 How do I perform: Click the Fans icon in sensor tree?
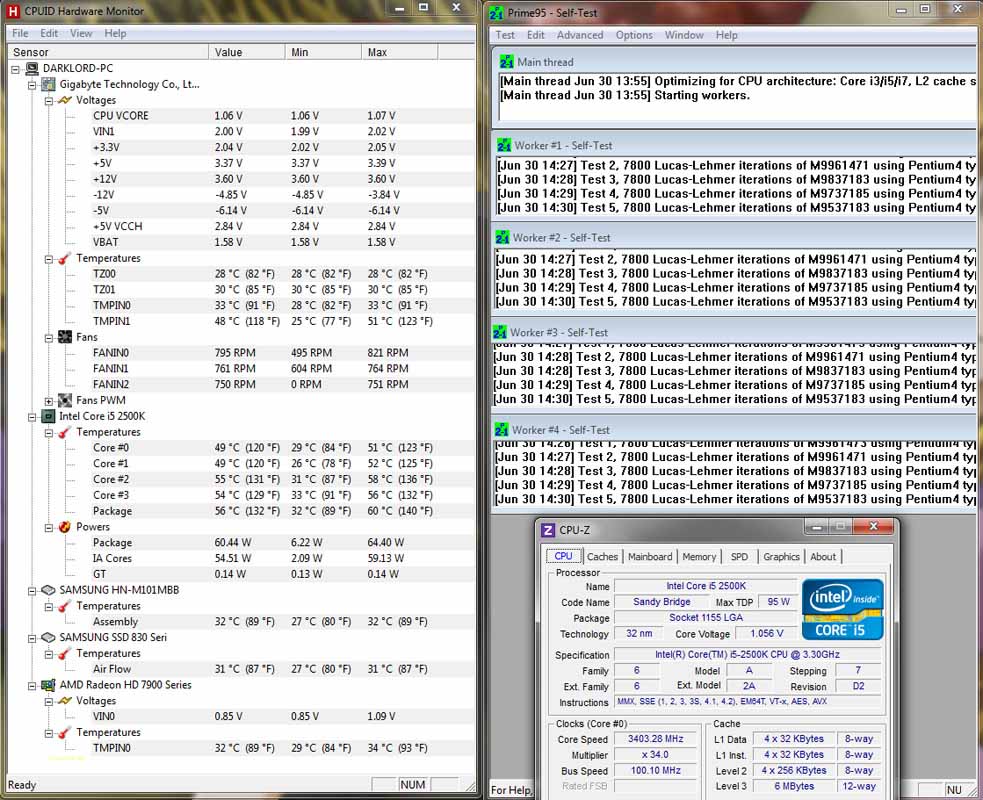click(x=65, y=337)
